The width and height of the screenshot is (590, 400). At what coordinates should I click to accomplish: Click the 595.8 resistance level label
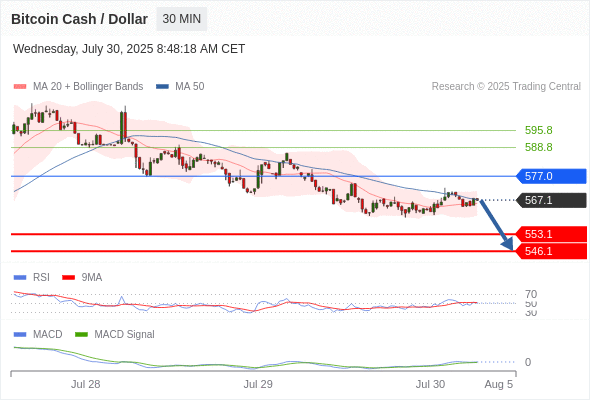538,130
